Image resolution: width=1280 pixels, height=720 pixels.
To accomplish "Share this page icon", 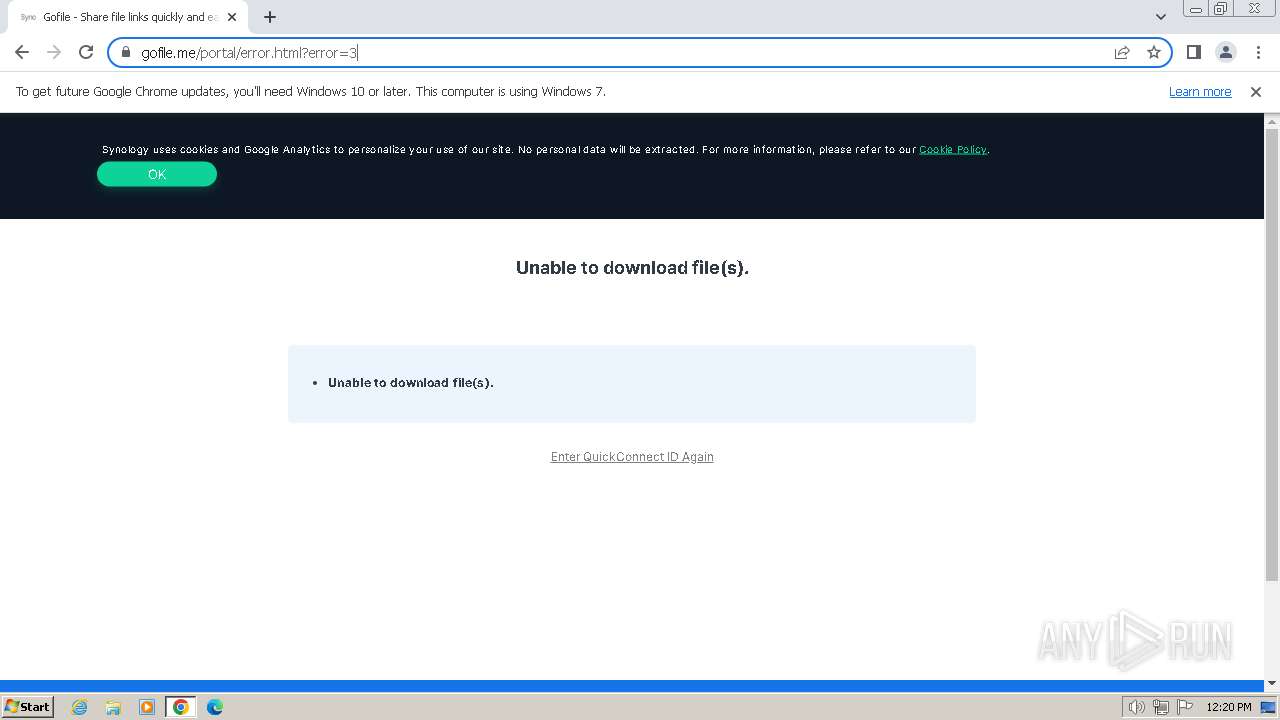I will 1122,52.
